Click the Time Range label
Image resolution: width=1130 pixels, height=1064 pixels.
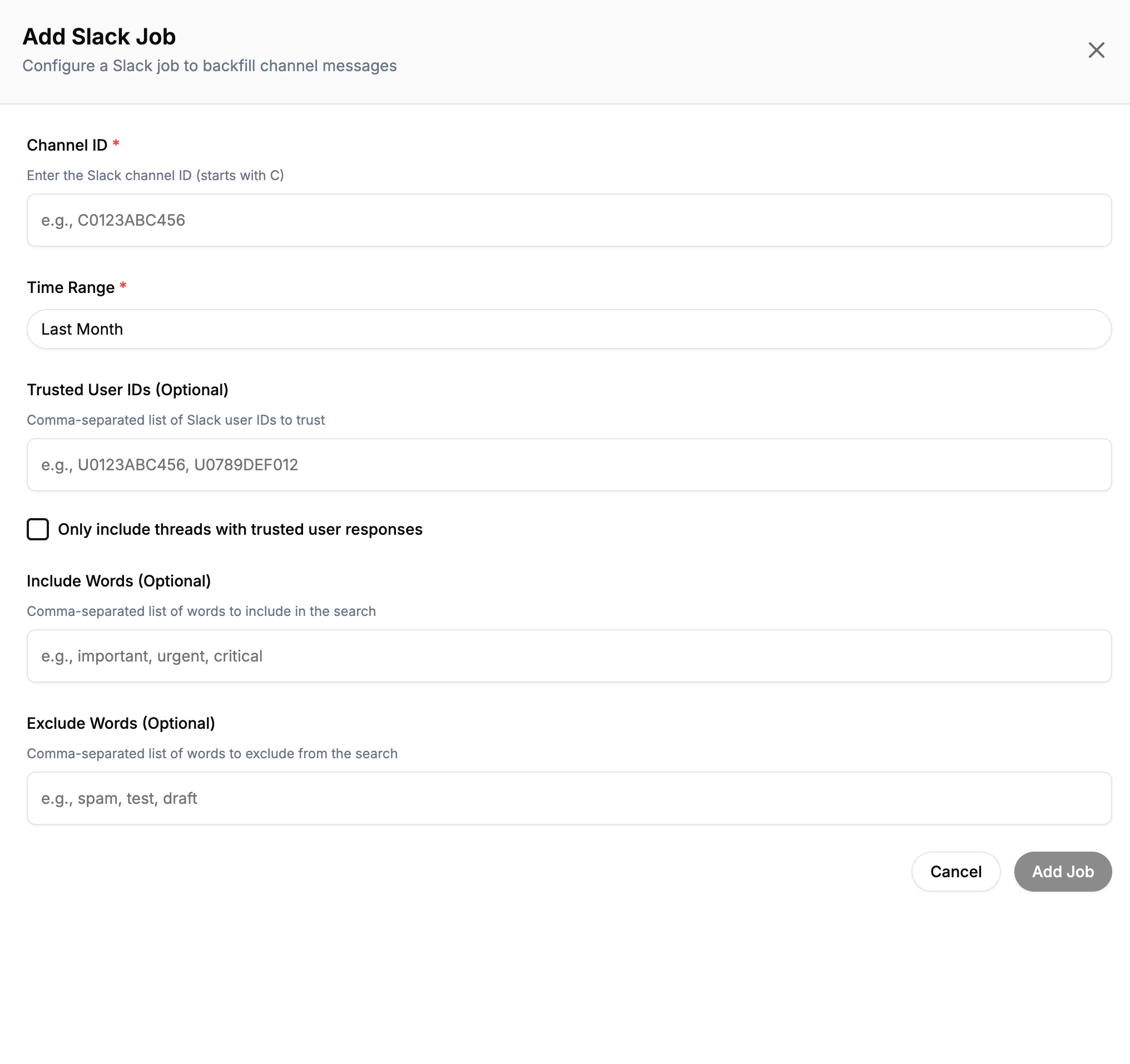click(71, 287)
